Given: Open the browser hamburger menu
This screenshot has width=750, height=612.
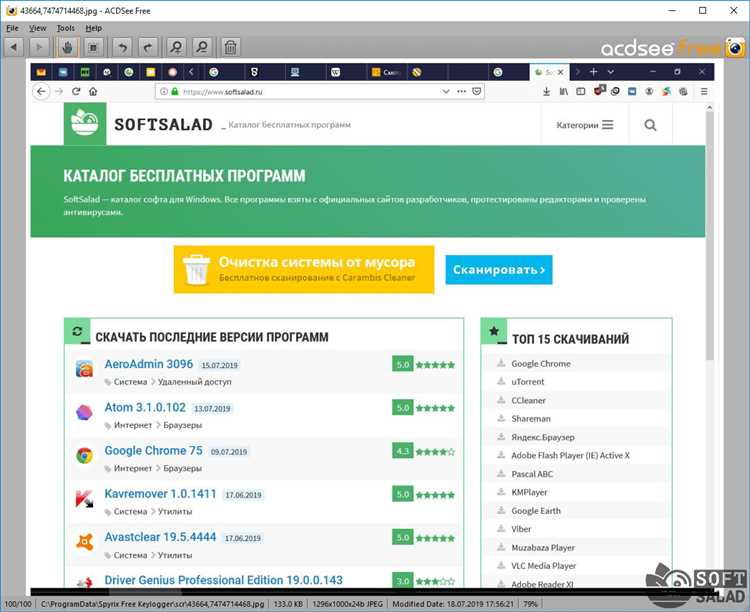Looking at the screenshot, I should pyautogui.click(x=704, y=91).
